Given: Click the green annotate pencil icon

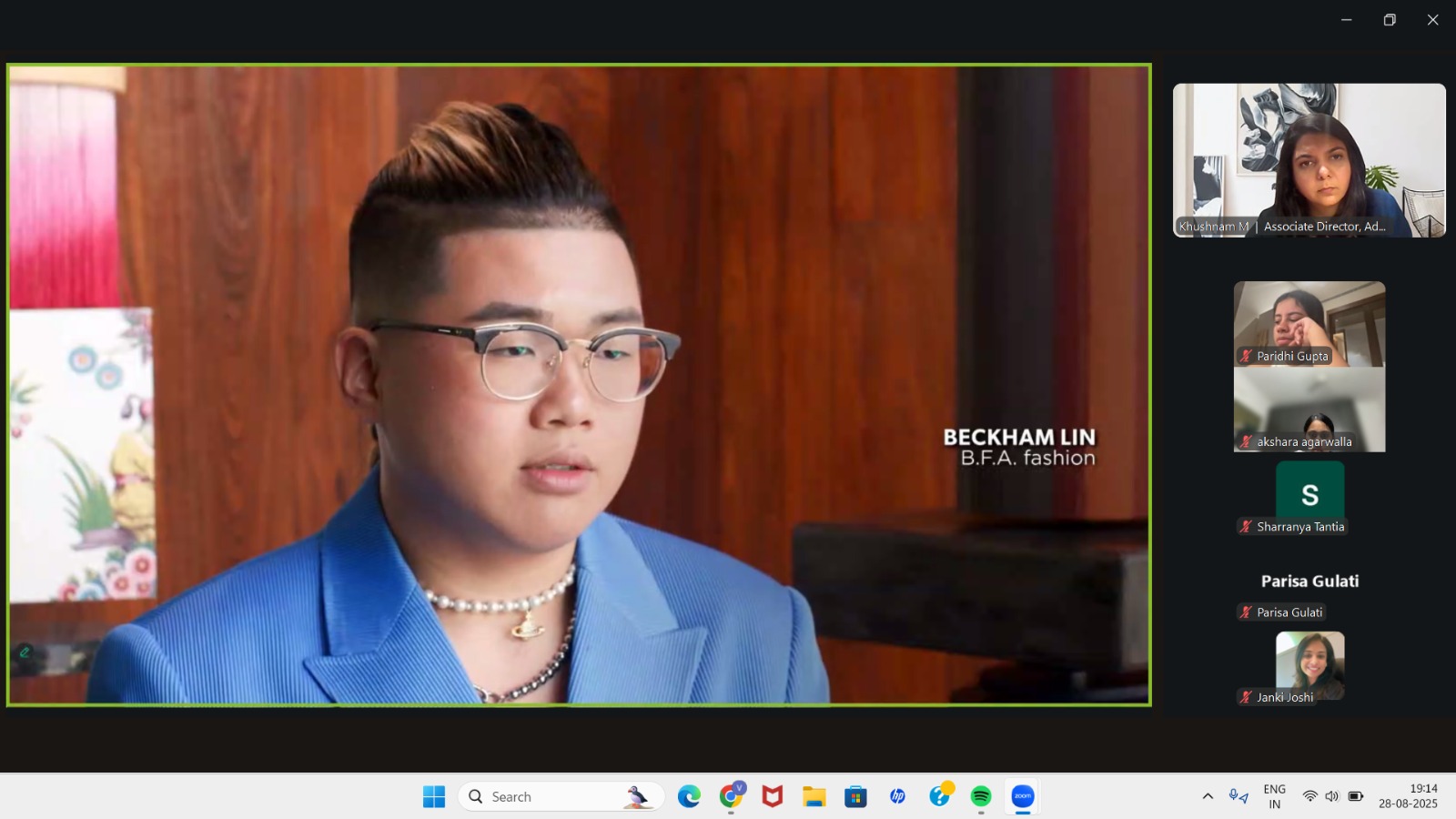Looking at the screenshot, I should (x=25, y=652).
